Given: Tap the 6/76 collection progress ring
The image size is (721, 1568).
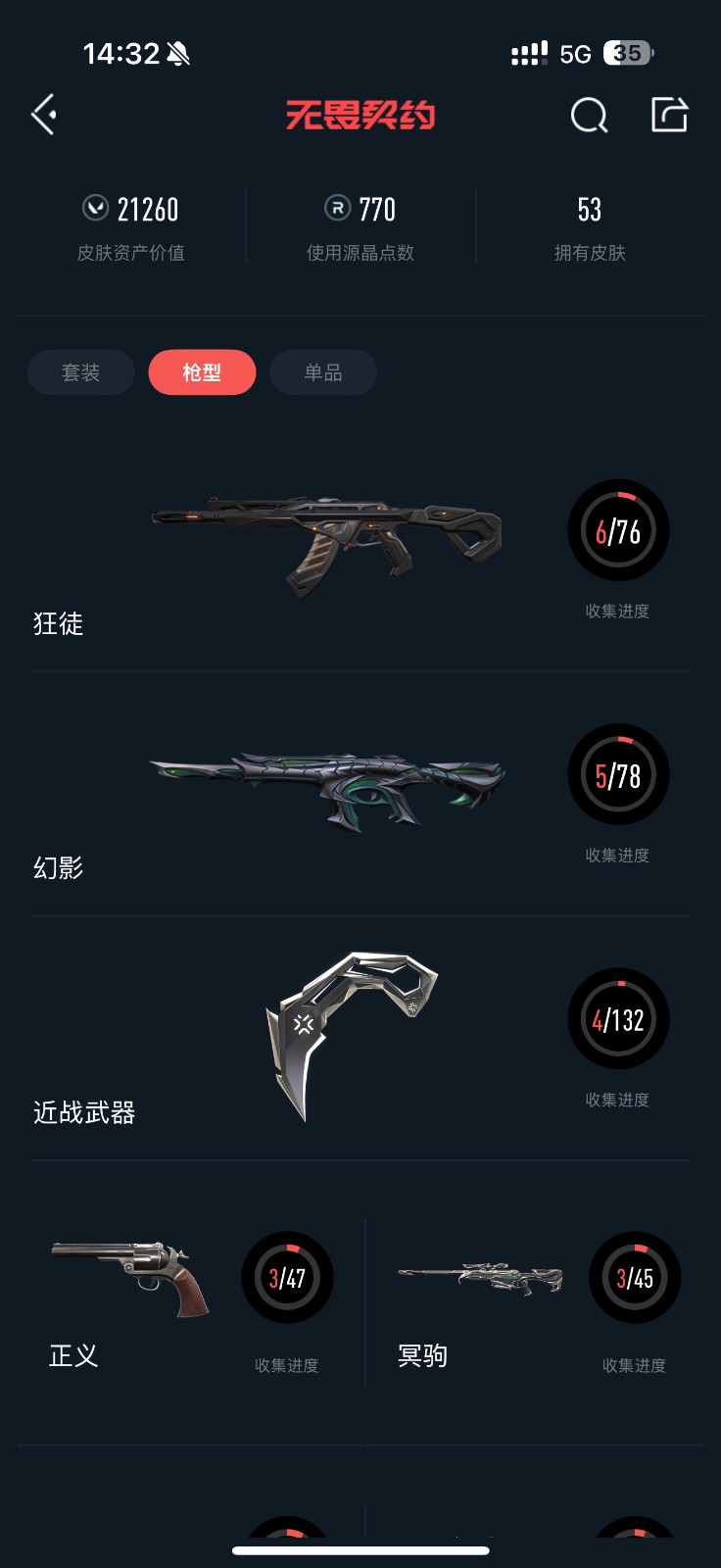Looking at the screenshot, I should 618,530.
